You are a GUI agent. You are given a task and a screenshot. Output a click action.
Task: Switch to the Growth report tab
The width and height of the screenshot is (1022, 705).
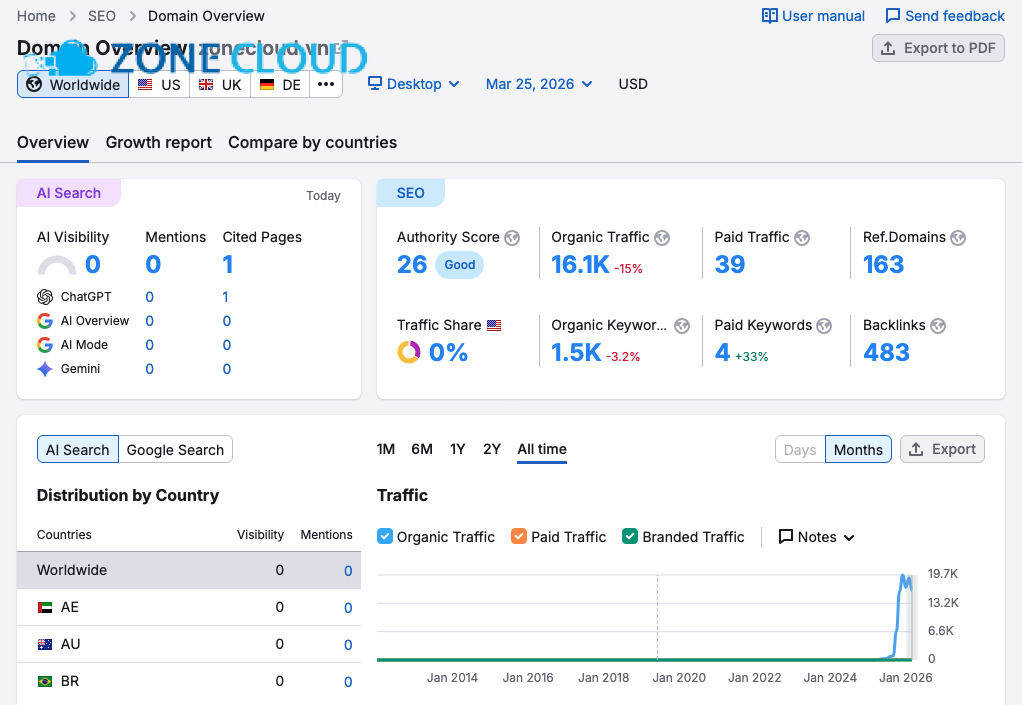pyautogui.click(x=158, y=142)
